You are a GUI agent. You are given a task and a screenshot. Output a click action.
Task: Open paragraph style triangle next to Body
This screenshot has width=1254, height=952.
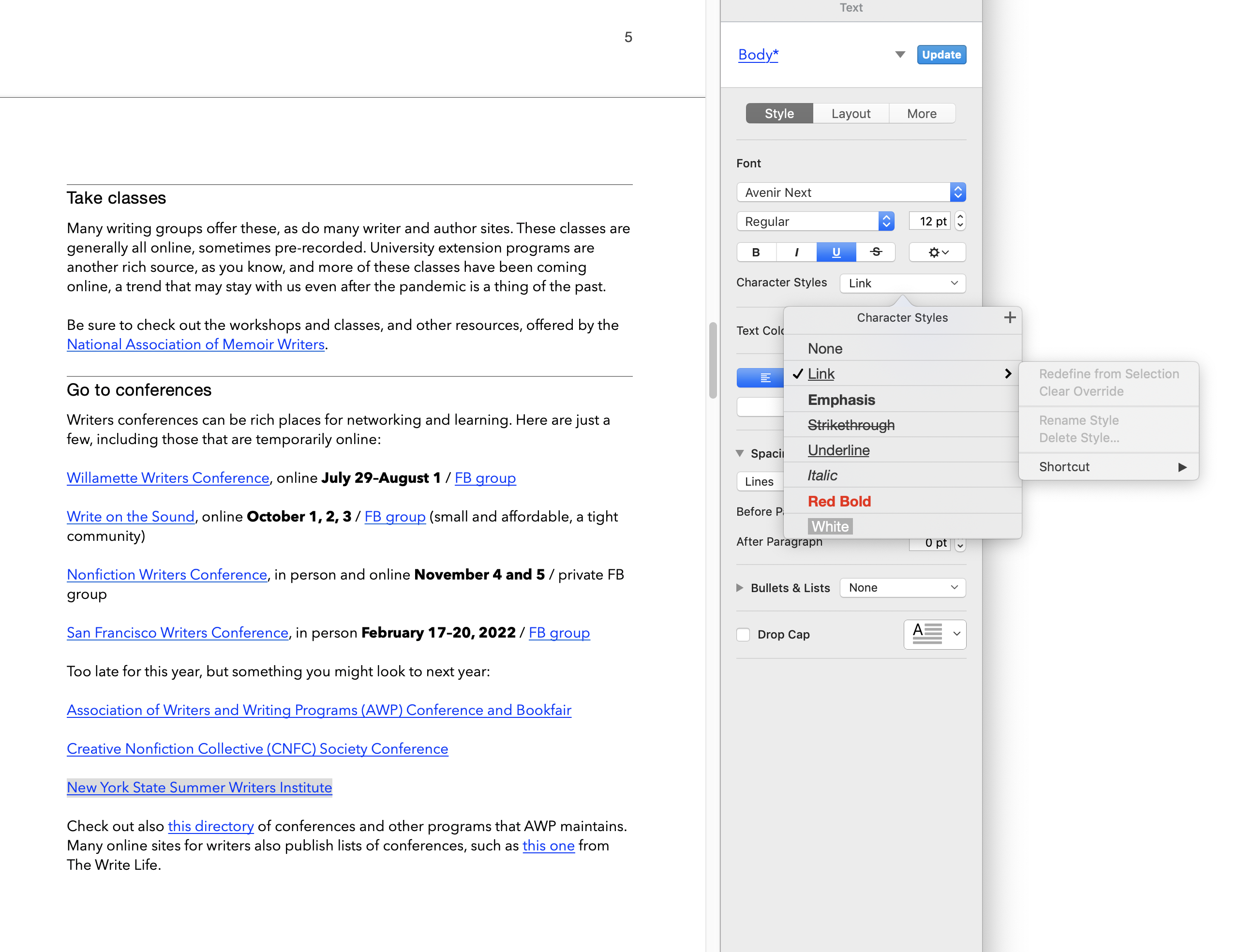coord(900,55)
